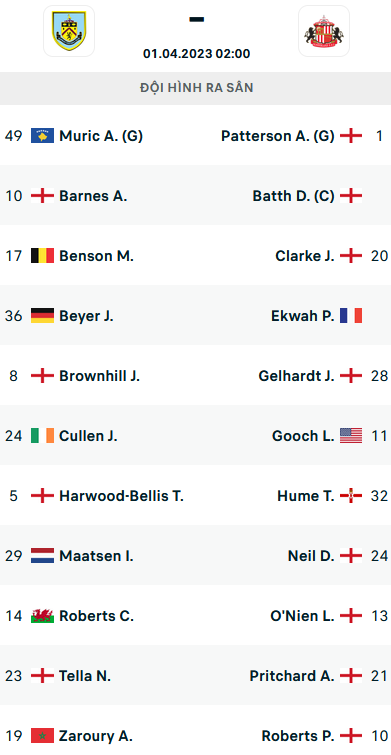Open Harwood-Bellis T. player page
The width and height of the screenshot is (391, 755).
point(121,496)
